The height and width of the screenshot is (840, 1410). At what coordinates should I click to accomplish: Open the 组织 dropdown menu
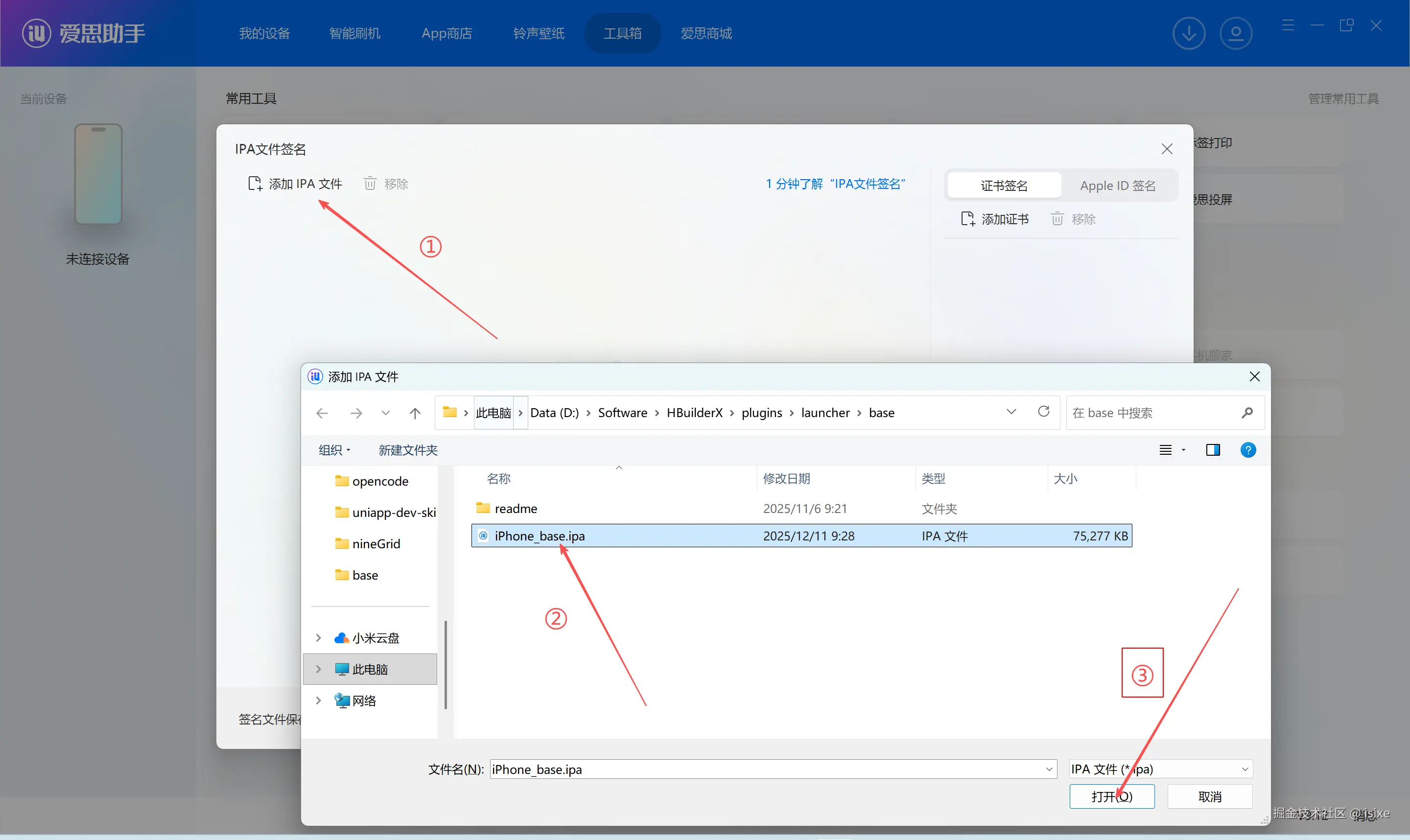coord(334,450)
